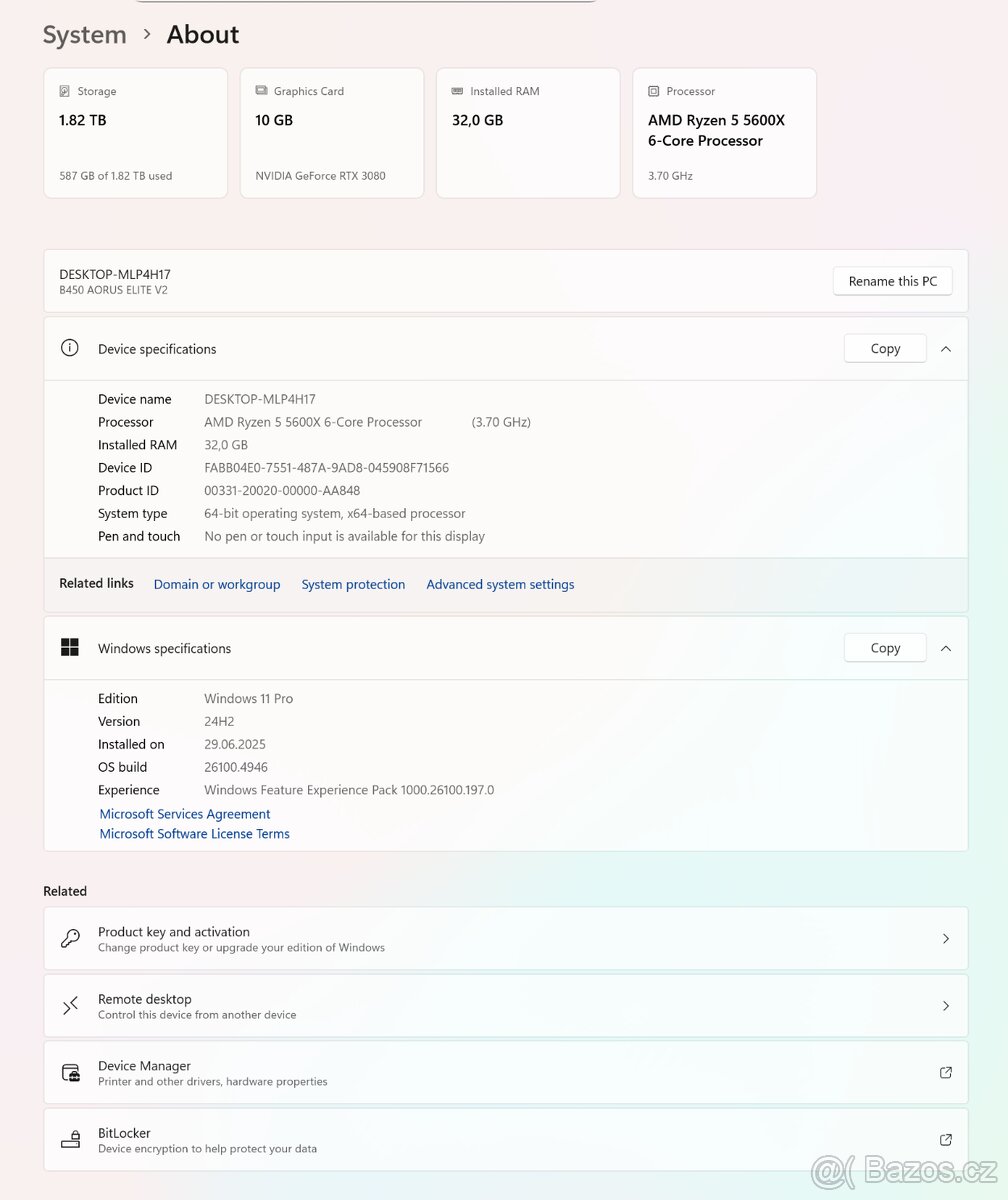1008x1200 pixels.
Task: Open the AMD Ryzen 5 processor card
Action: tap(725, 133)
